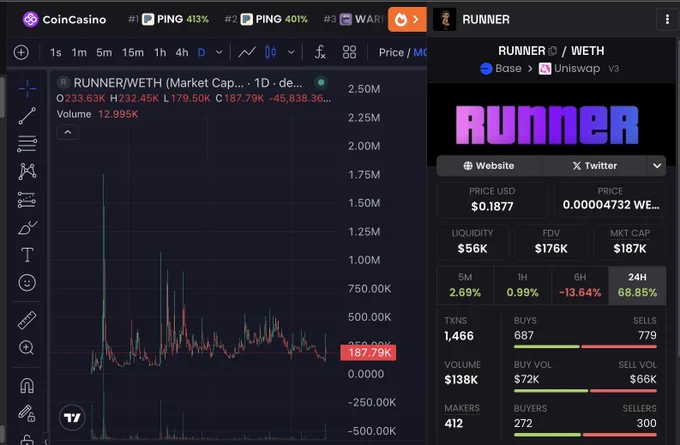Toggle Price / MC display

[402, 52]
